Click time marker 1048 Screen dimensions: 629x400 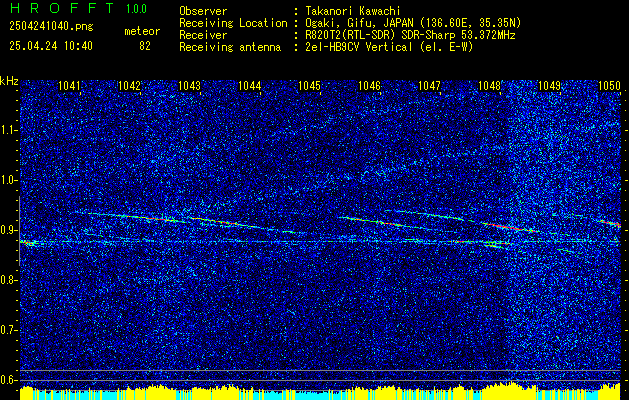coord(490,86)
